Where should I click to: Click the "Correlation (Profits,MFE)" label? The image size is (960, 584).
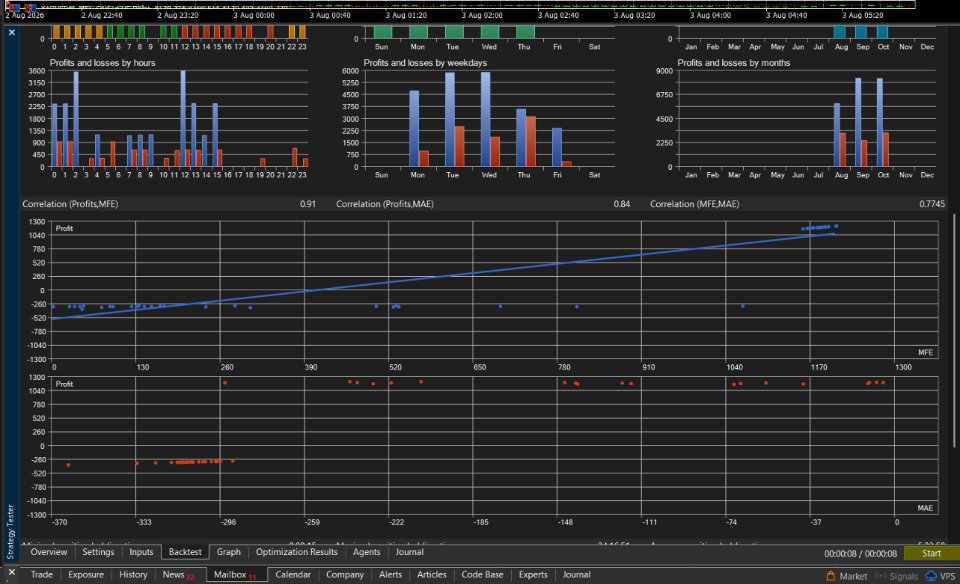pyautogui.click(x=70, y=204)
